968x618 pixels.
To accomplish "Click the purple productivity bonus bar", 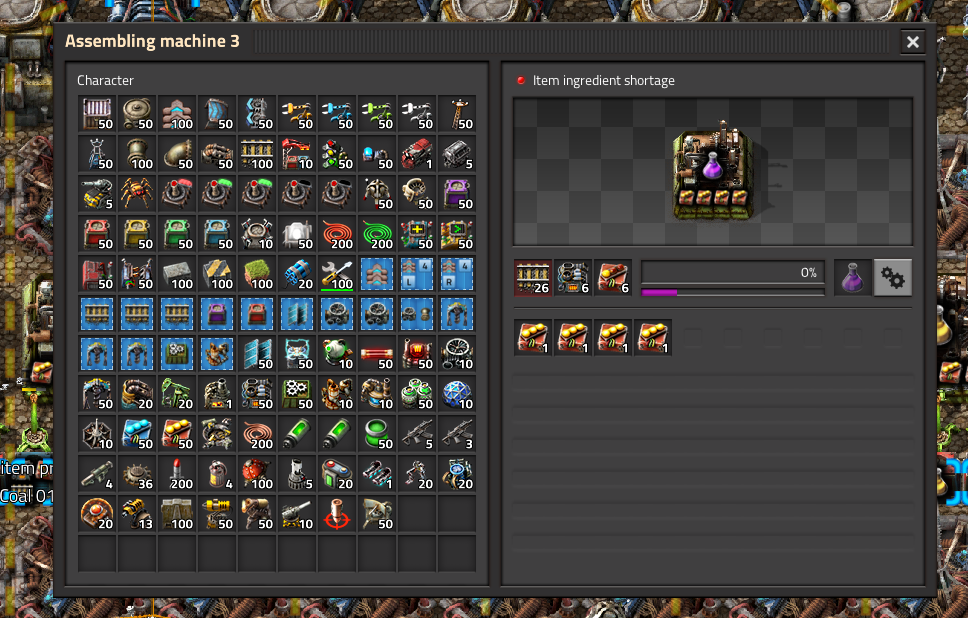I will [733, 292].
